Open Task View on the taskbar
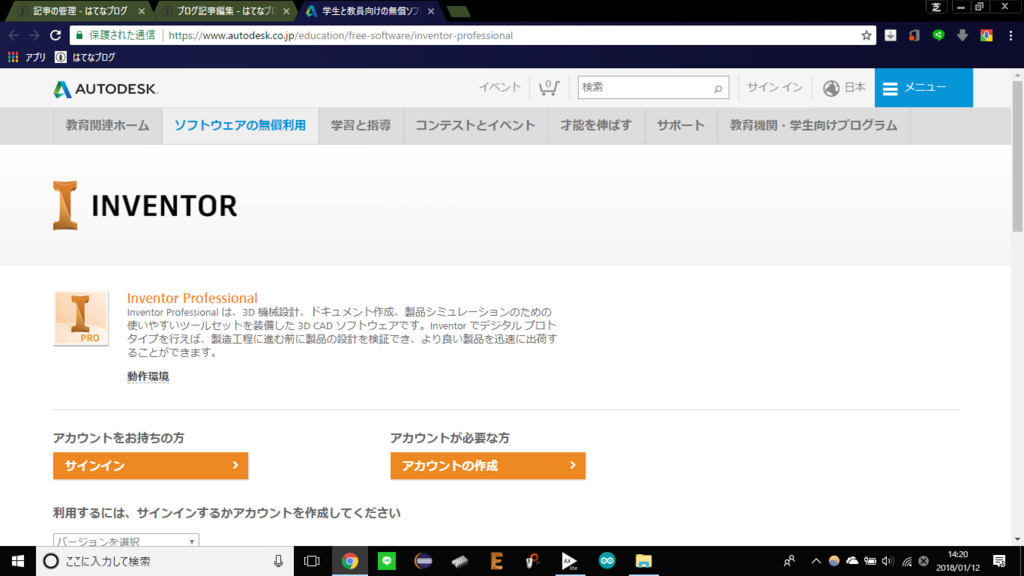 tap(312, 561)
